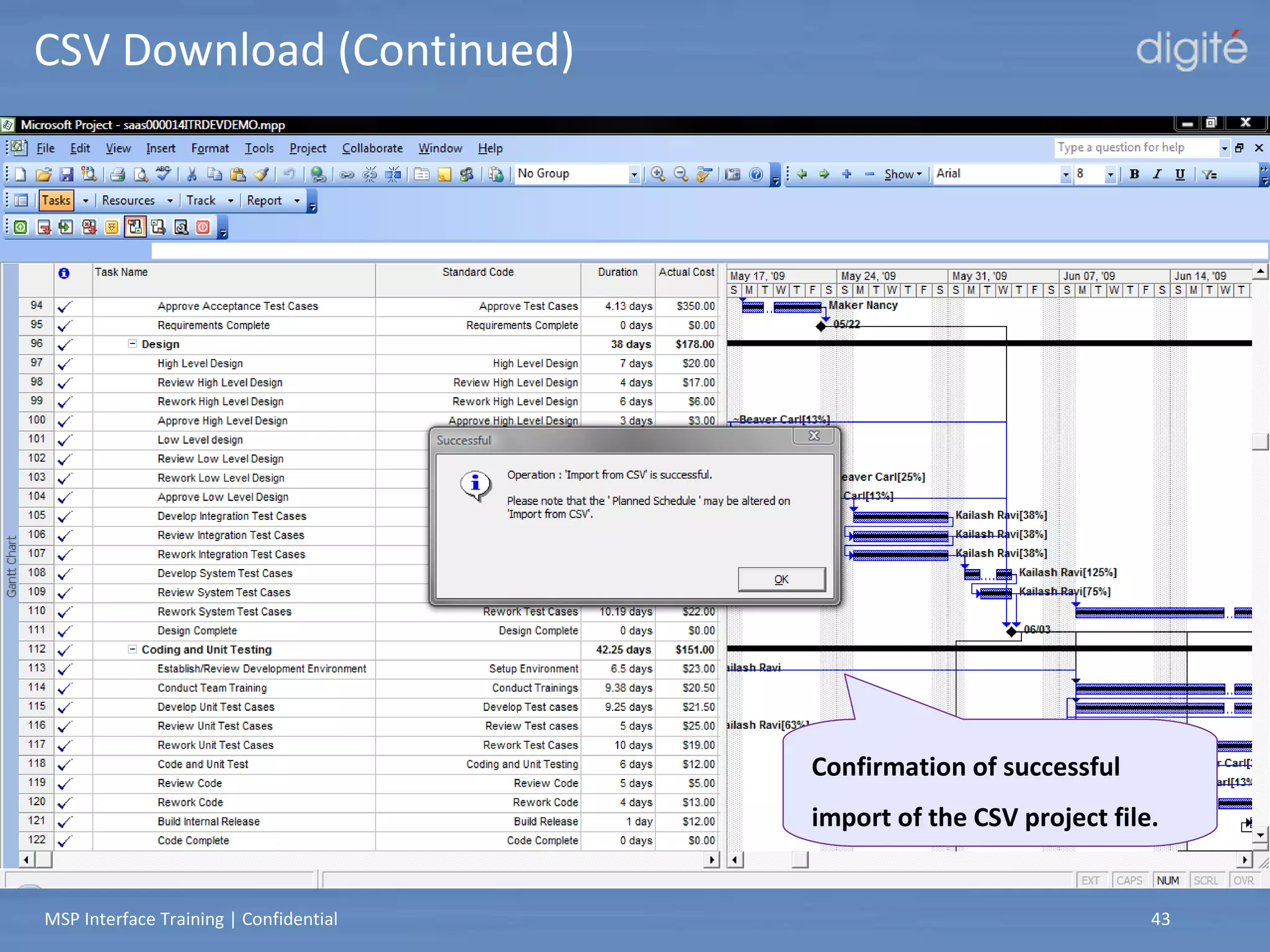The height and width of the screenshot is (952, 1270).
Task: Save the project with the floppy disk icon
Action: [x=66, y=175]
